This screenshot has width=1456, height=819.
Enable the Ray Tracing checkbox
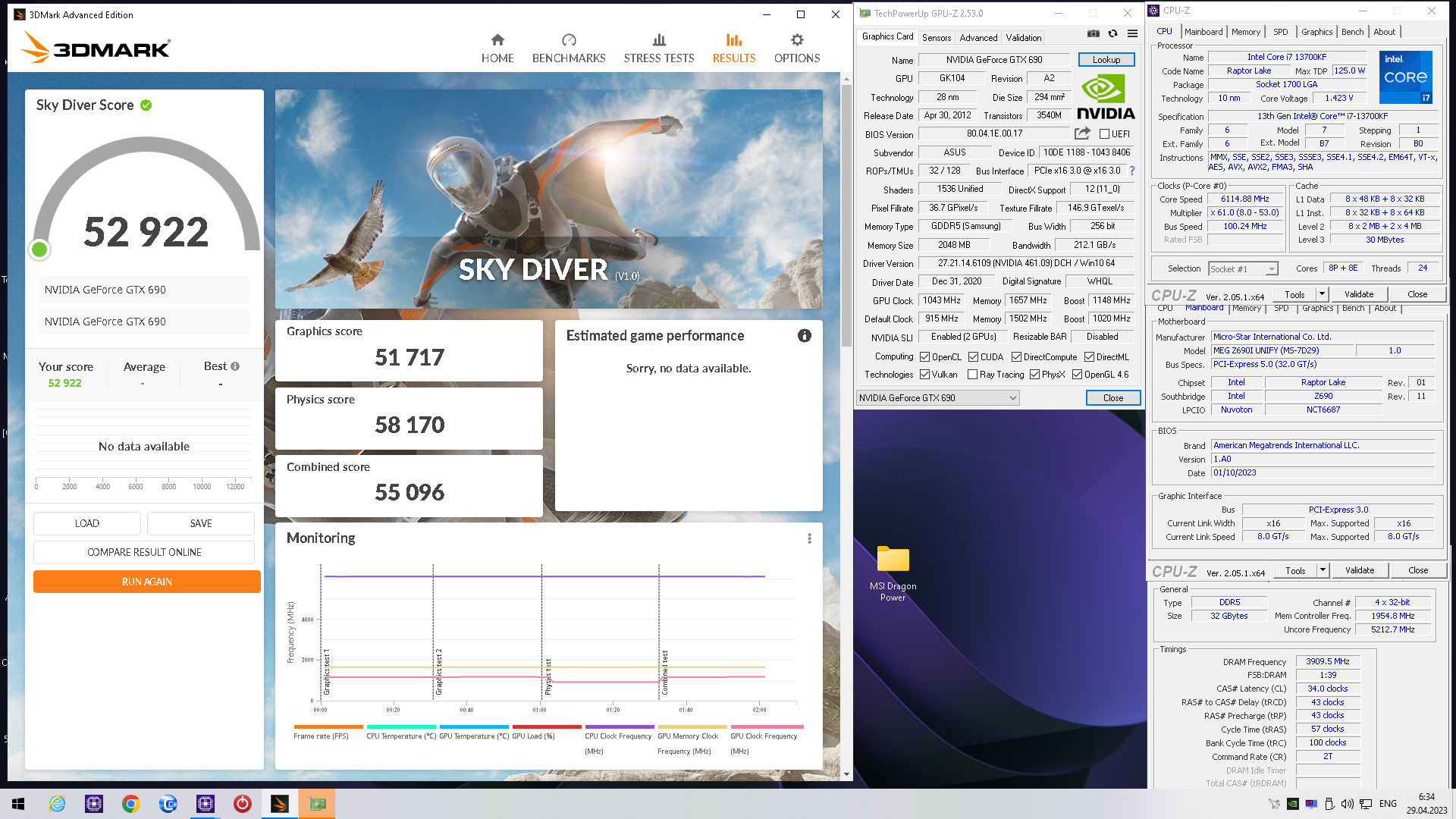point(972,375)
